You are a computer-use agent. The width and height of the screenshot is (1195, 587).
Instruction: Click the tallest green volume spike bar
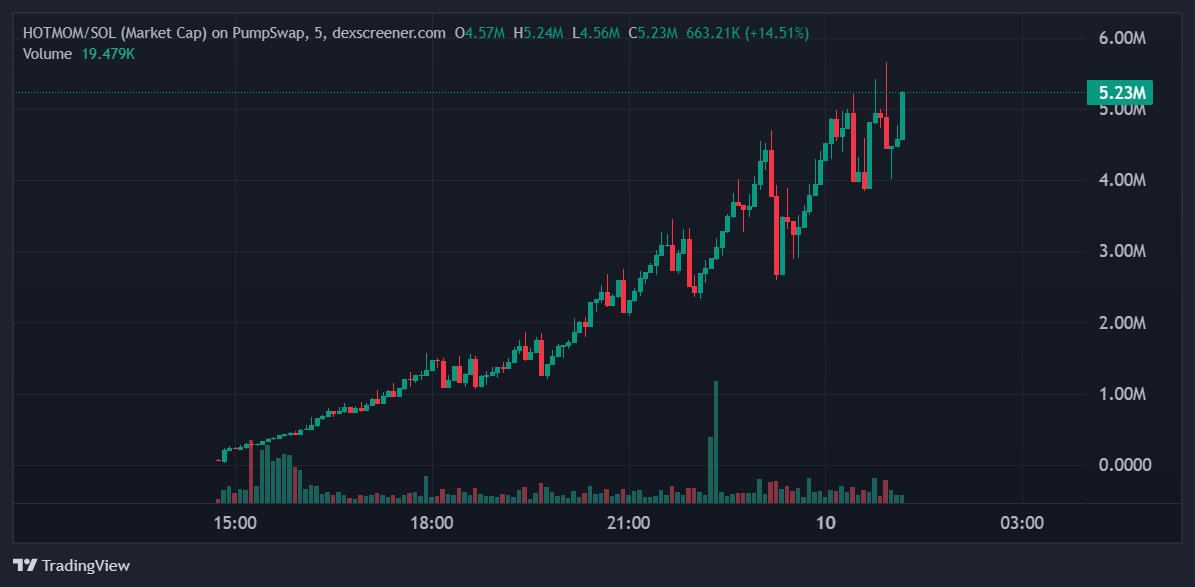(715, 440)
